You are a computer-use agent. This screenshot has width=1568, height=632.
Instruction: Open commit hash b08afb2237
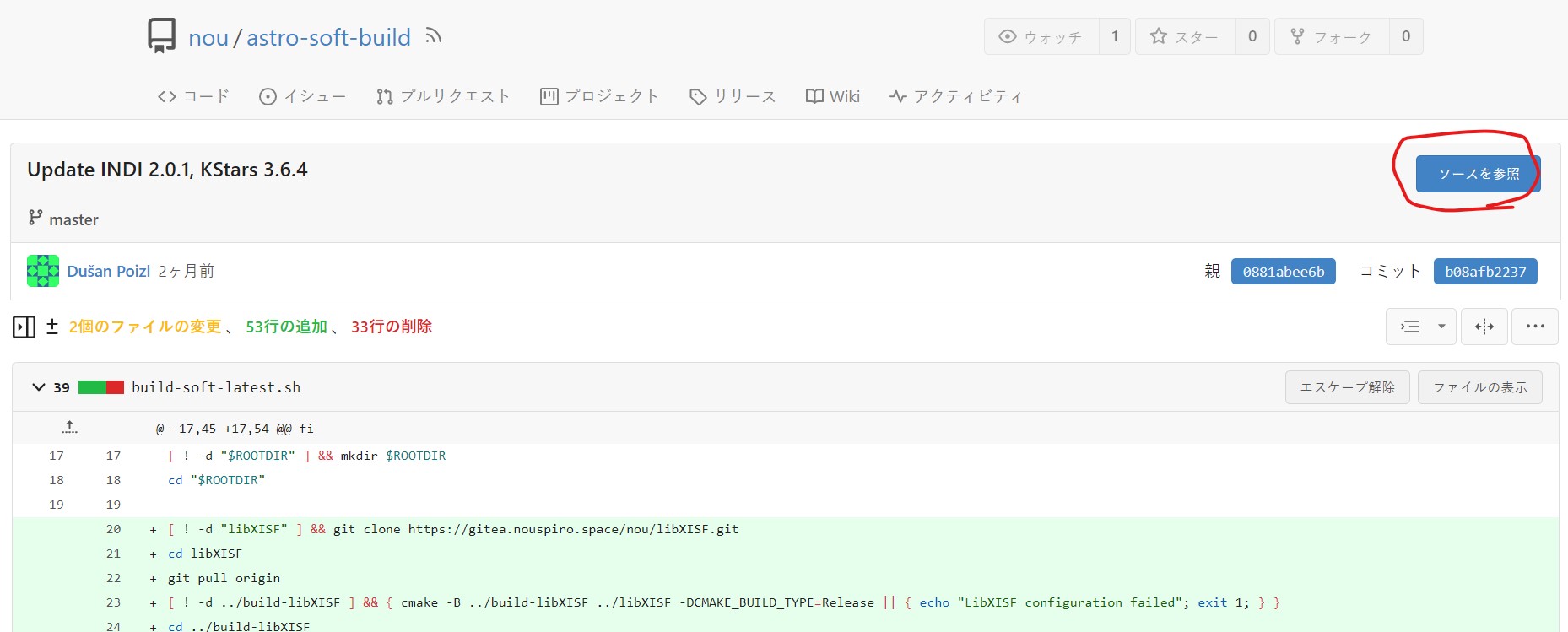(x=1485, y=272)
